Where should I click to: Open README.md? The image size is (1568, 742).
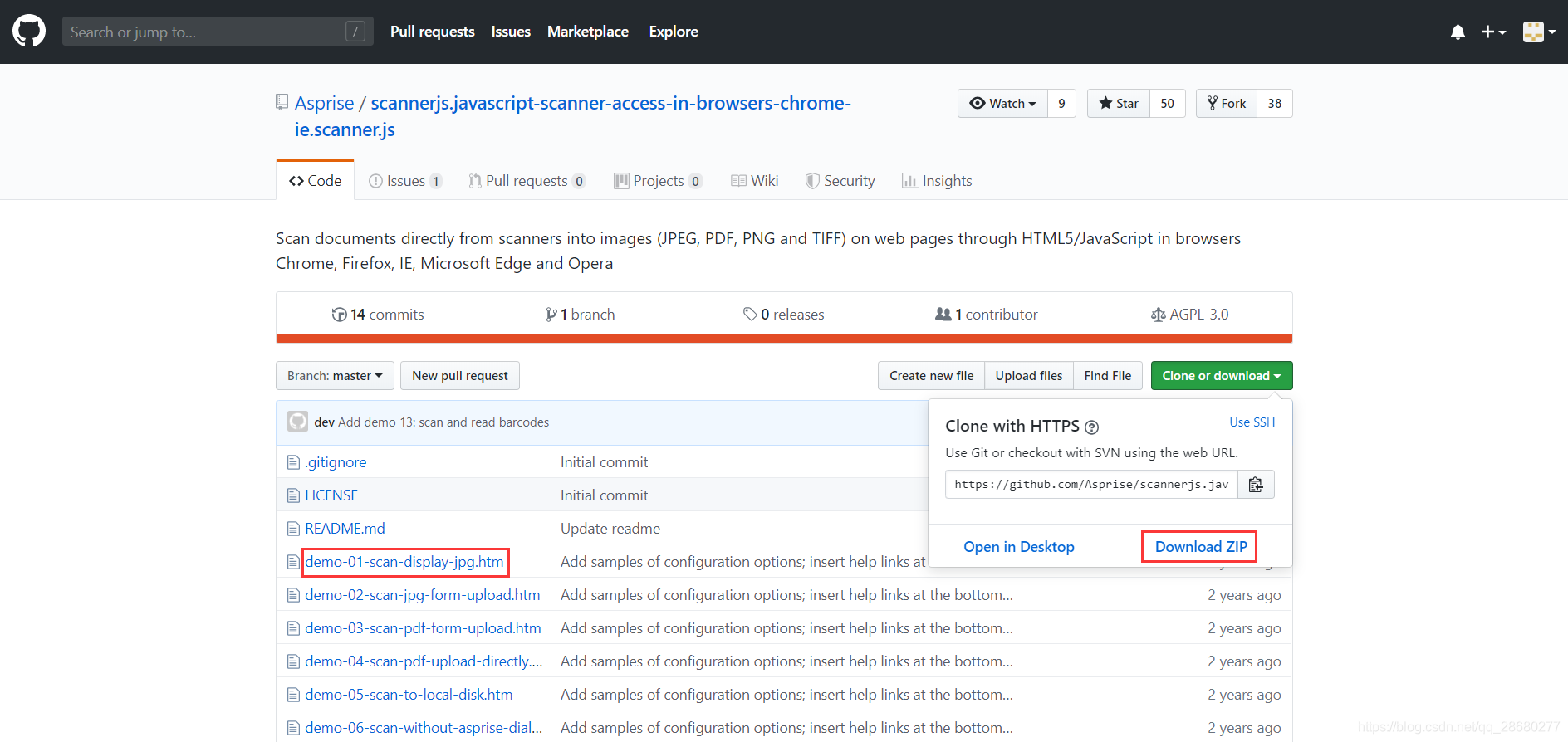(x=345, y=529)
